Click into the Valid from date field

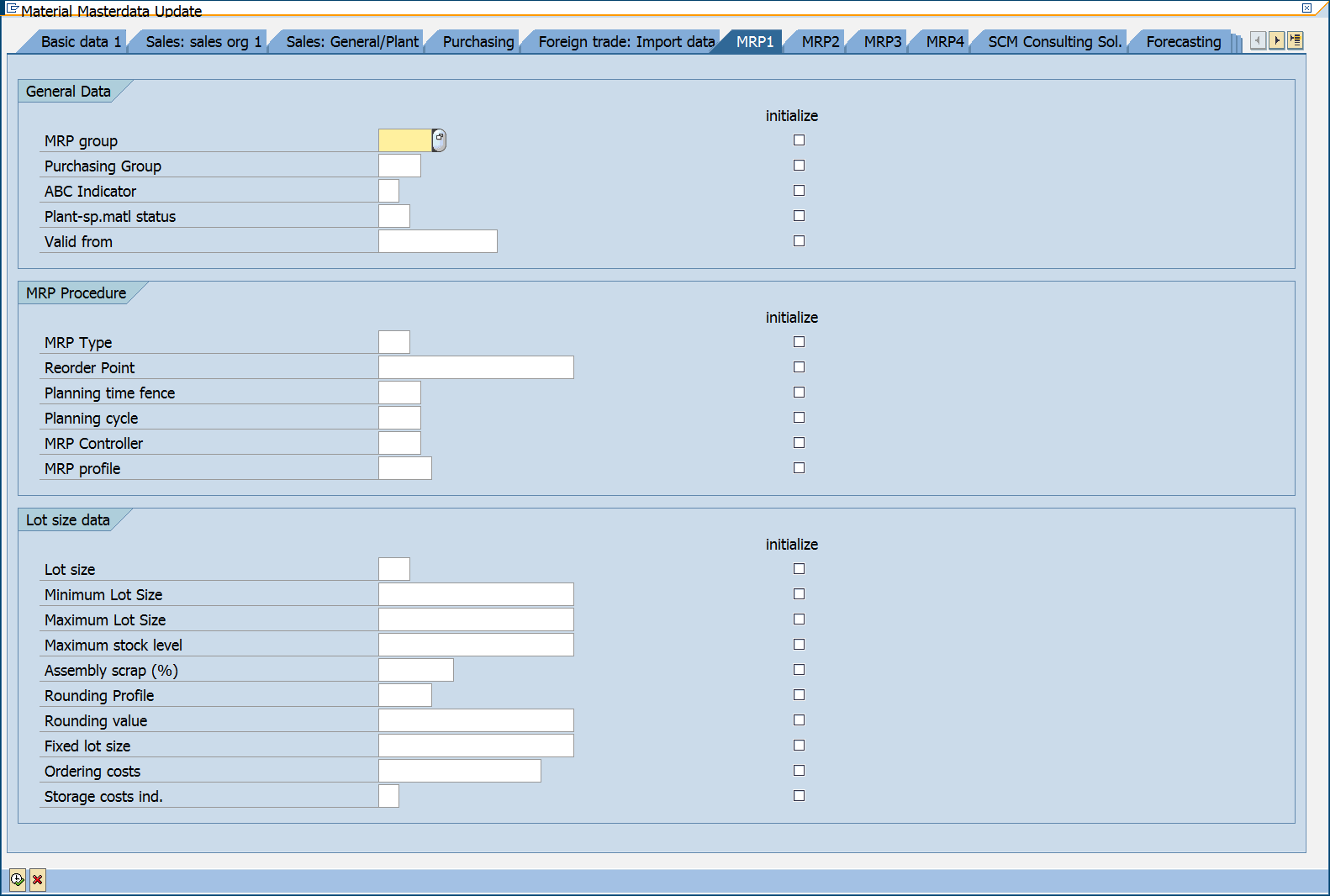click(x=437, y=241)
